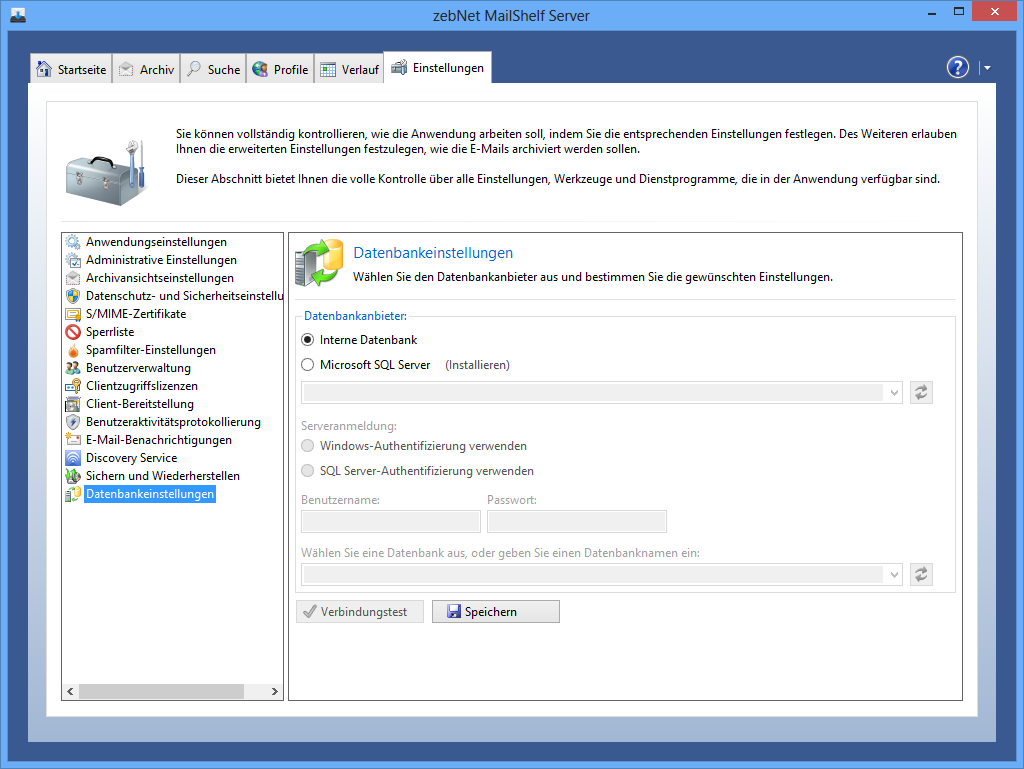Click the Suche magnifier icon

coord(194,69)
